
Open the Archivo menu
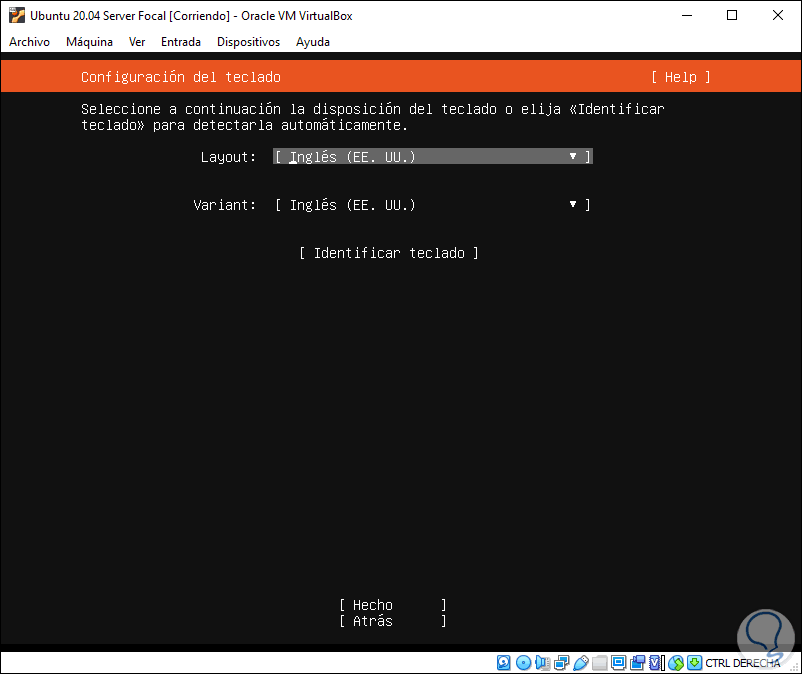(x=29, y=42)
